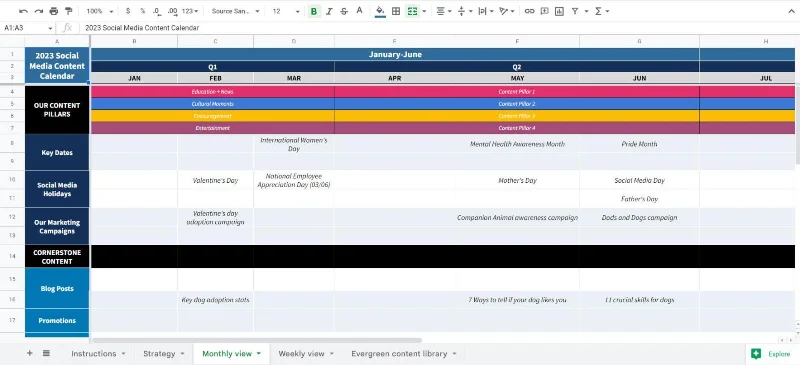Undo the last action

click(x=23, y=11)
